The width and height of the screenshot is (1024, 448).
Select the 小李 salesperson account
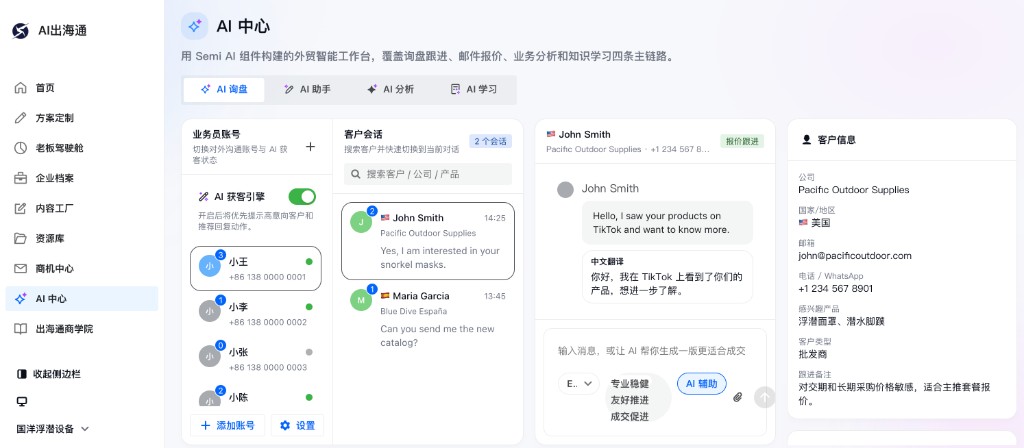pyautogui.click(x=255, y=313)
